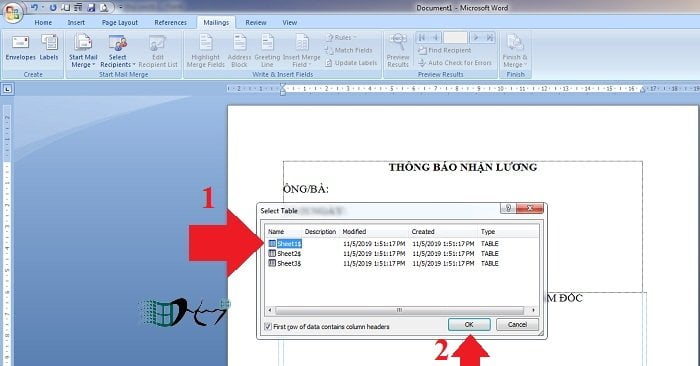Click the 'ÔNG/BÀ:' line in document
This screenshot has width=700, height=366.
tap(306, 189)
